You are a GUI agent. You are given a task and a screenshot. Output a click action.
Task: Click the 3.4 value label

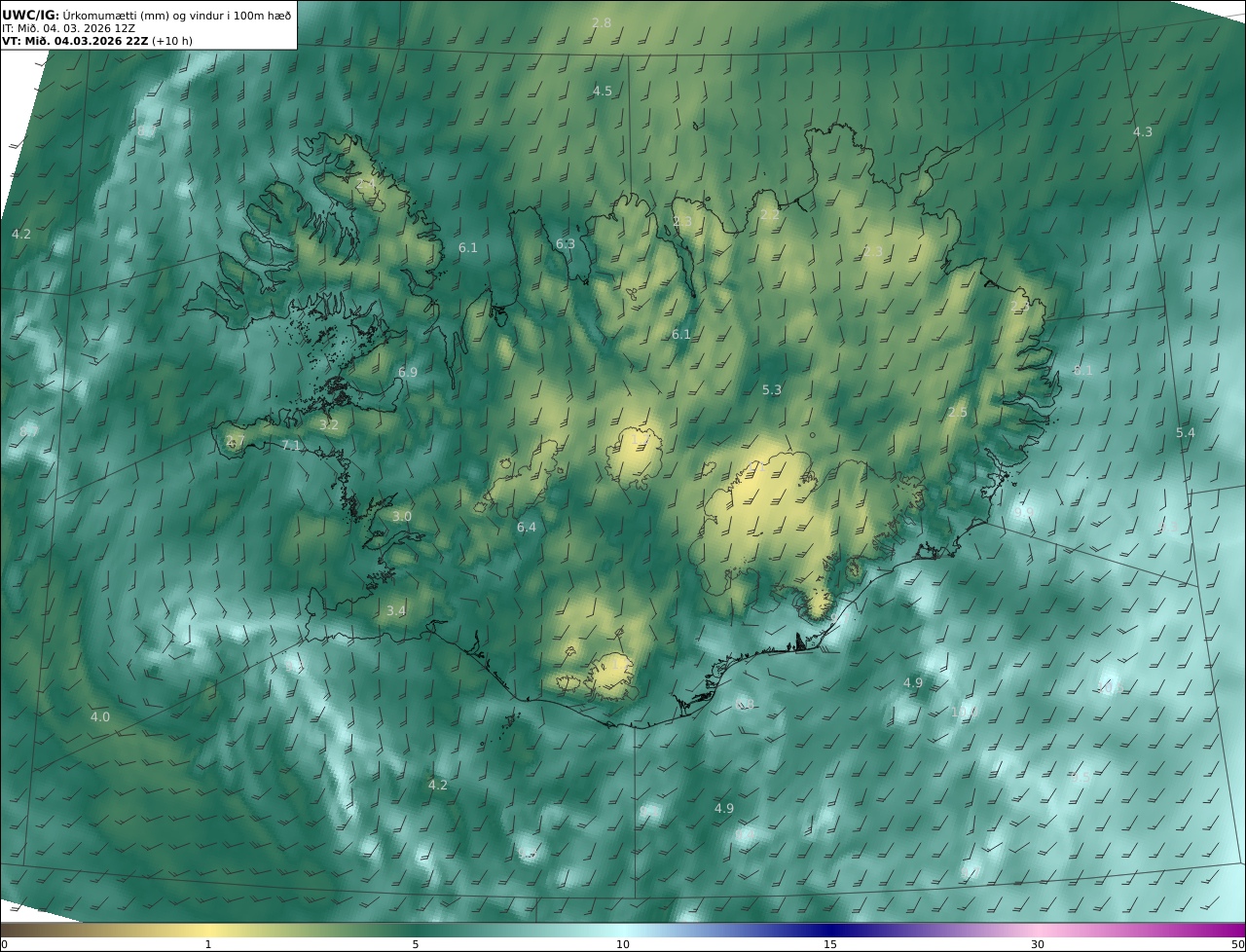tap(396, 610)
